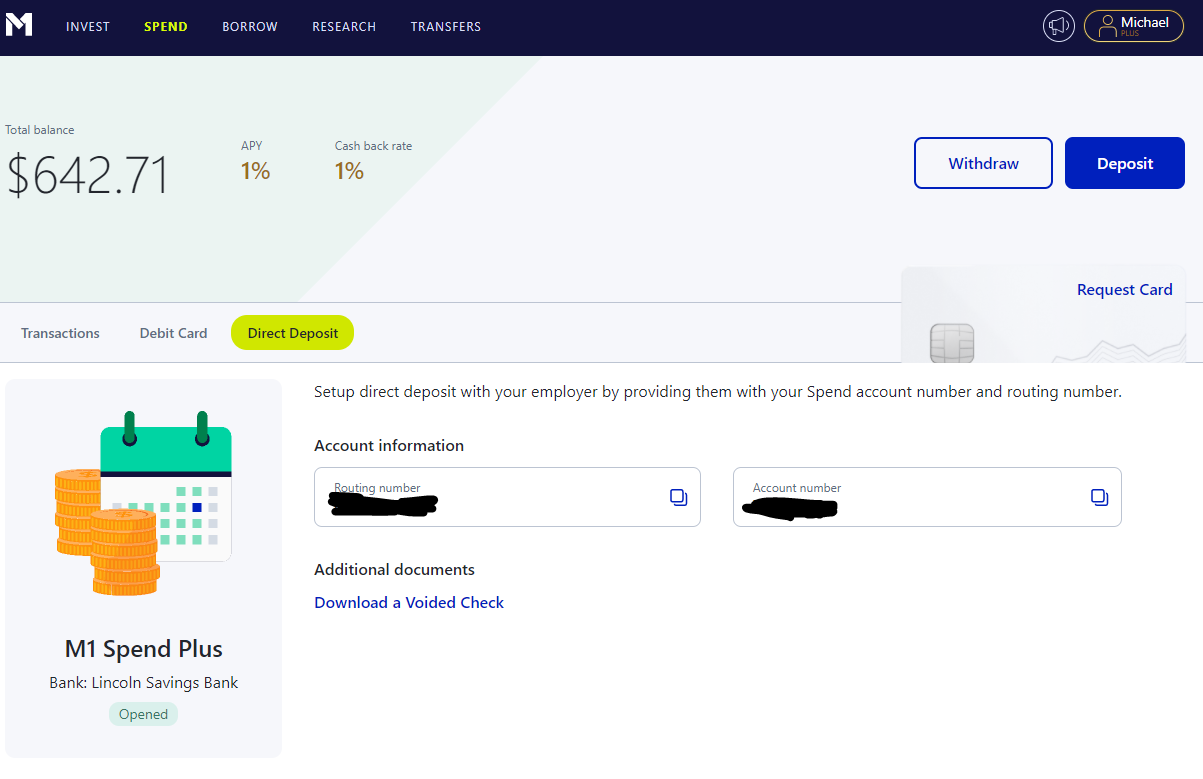Go to Transfers
Viewport: 1203px width, 779px height.
coord(446,27)
